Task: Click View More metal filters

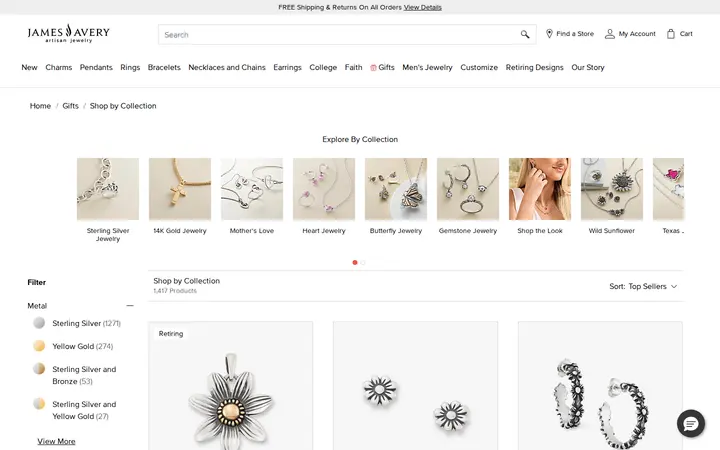Action: pos(56,441)
